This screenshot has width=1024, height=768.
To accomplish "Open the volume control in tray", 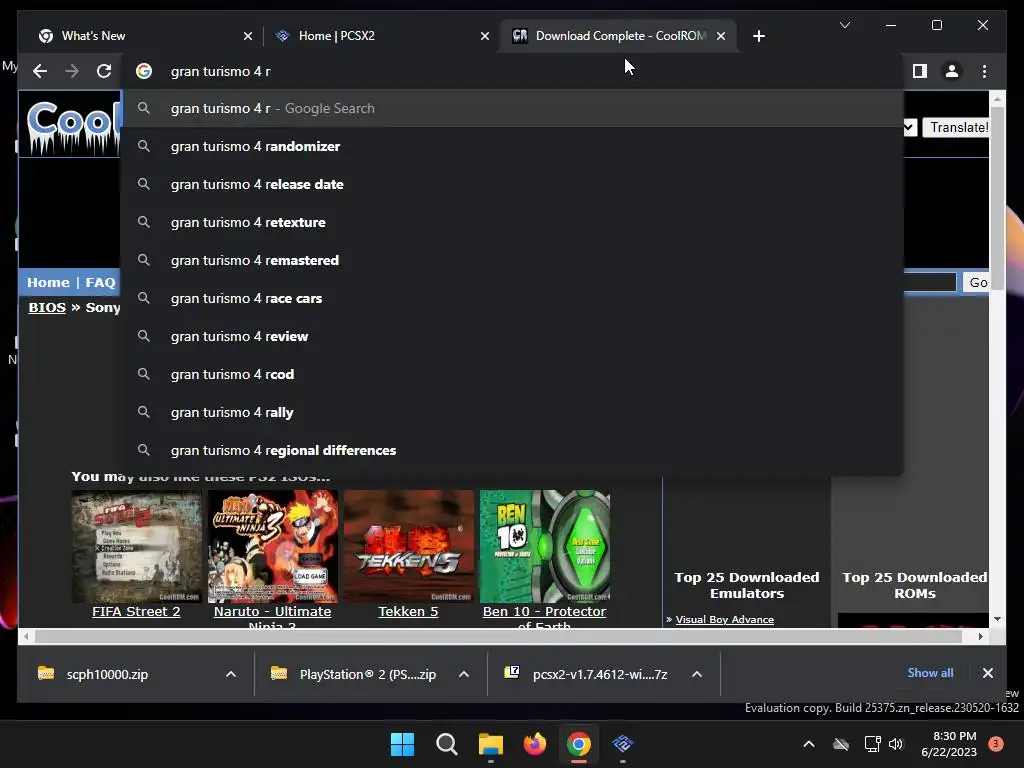I will [x=896, y=744].
